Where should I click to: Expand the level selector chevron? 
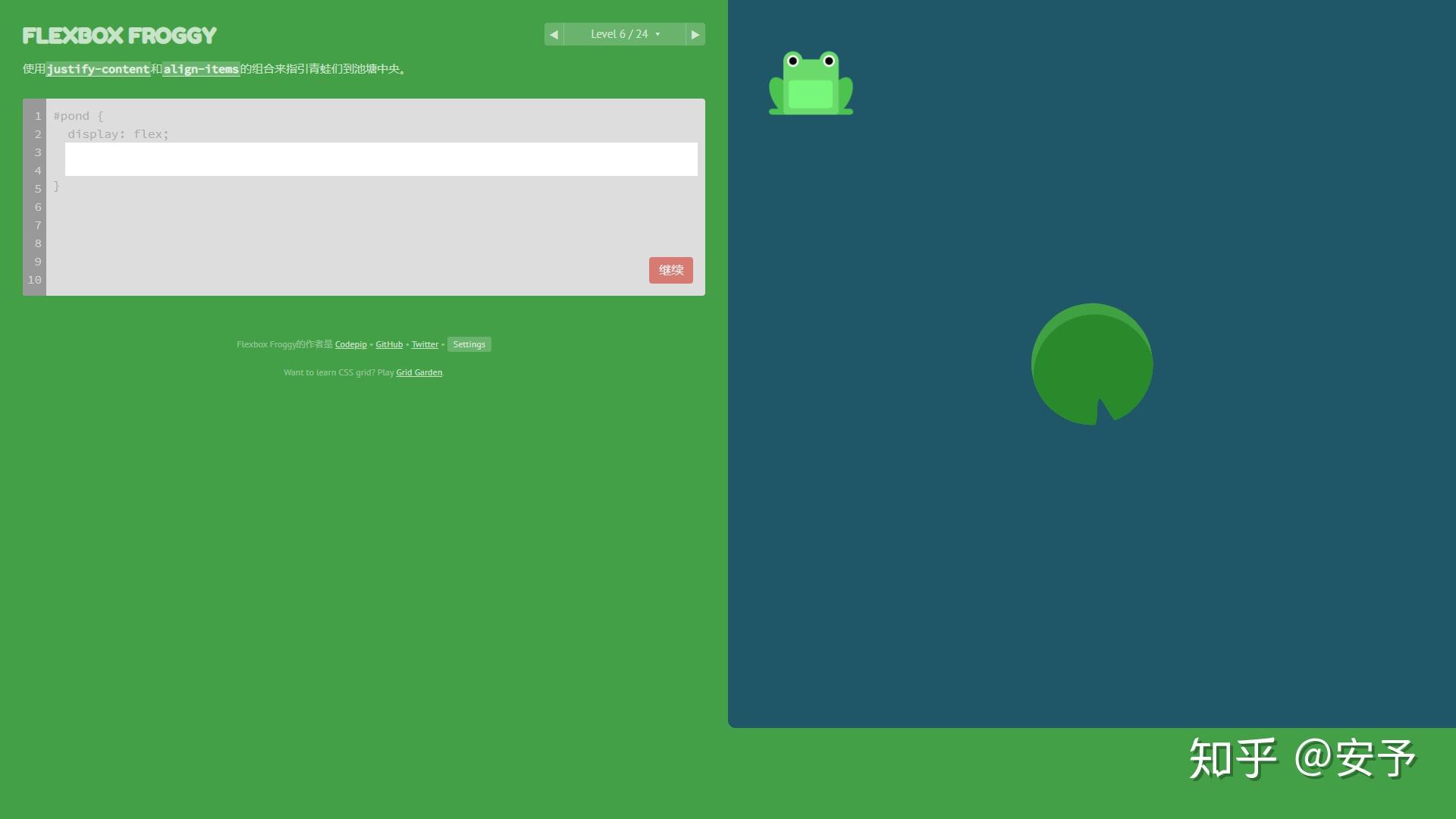tap(659, 34)
